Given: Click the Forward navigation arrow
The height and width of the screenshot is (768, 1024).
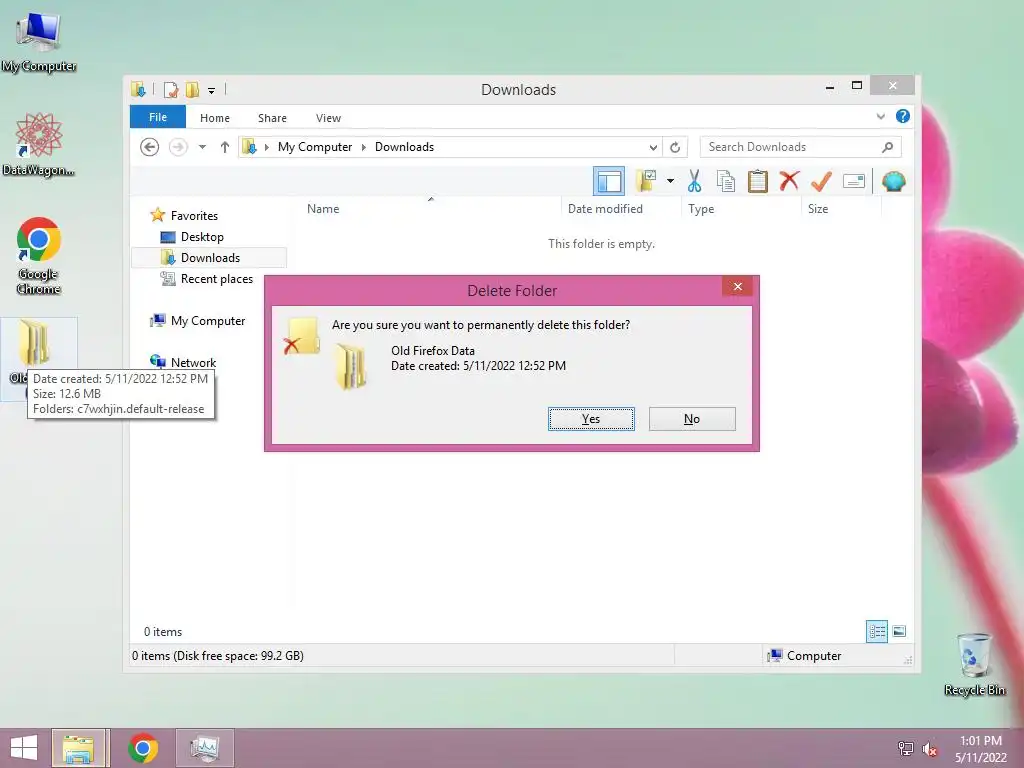Looking at the screenshot, I should point(178,147).
